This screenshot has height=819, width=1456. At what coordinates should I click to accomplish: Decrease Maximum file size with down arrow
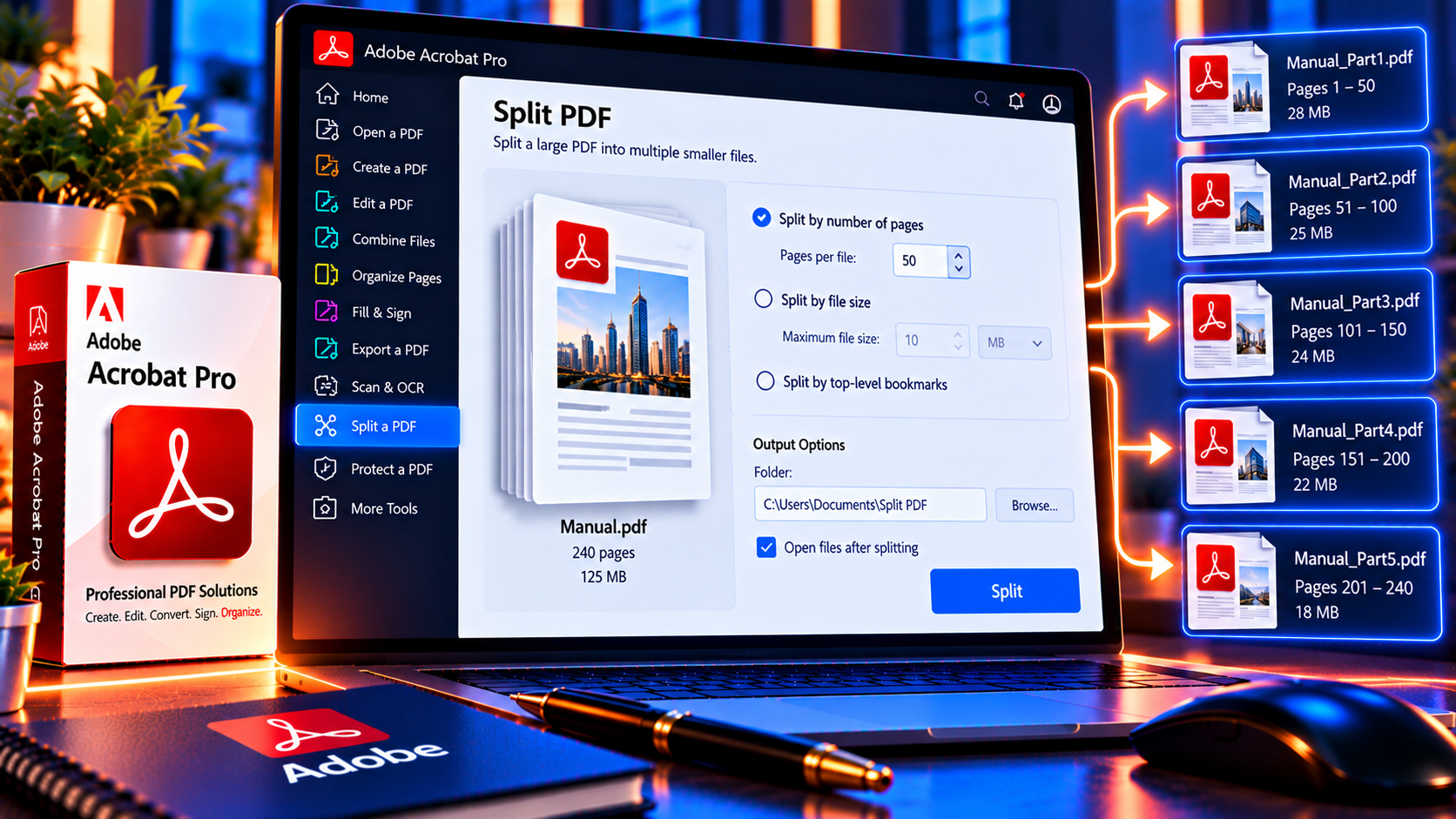(x=958, y=348)
